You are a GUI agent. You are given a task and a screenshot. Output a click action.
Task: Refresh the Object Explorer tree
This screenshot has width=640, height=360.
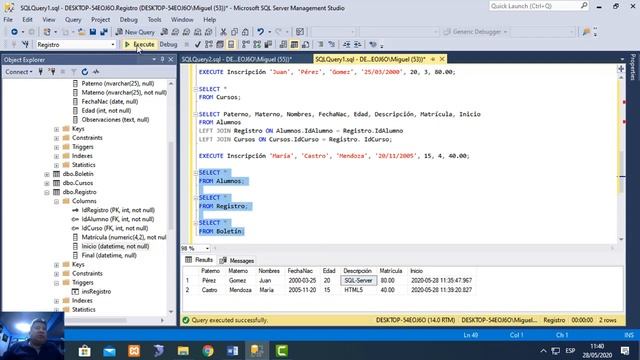[x=84, y=72]
